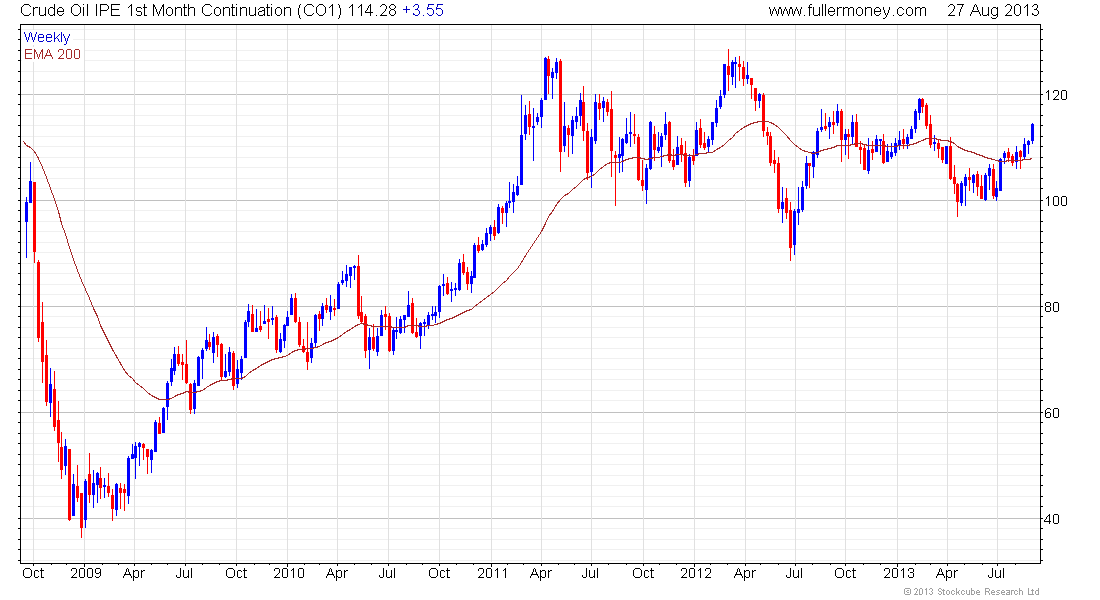The height and width of the screenshot is (600, 1100).
Task: Click the chart title "Crude Oil IPE 1st Month Continuation (CO1)"
Action: click(x=182, y=11)
